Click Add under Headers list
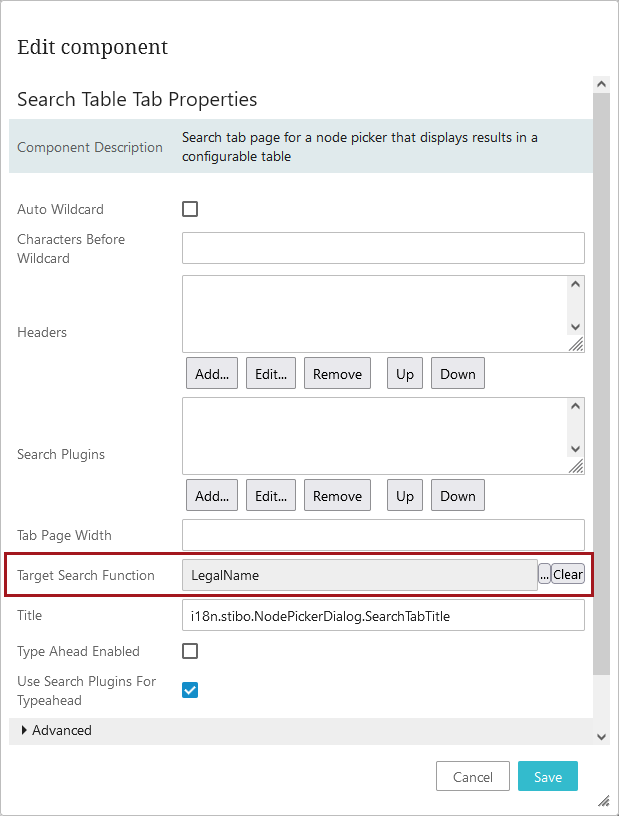The height and width of the screenshot is (816, 619). (212, 374)
